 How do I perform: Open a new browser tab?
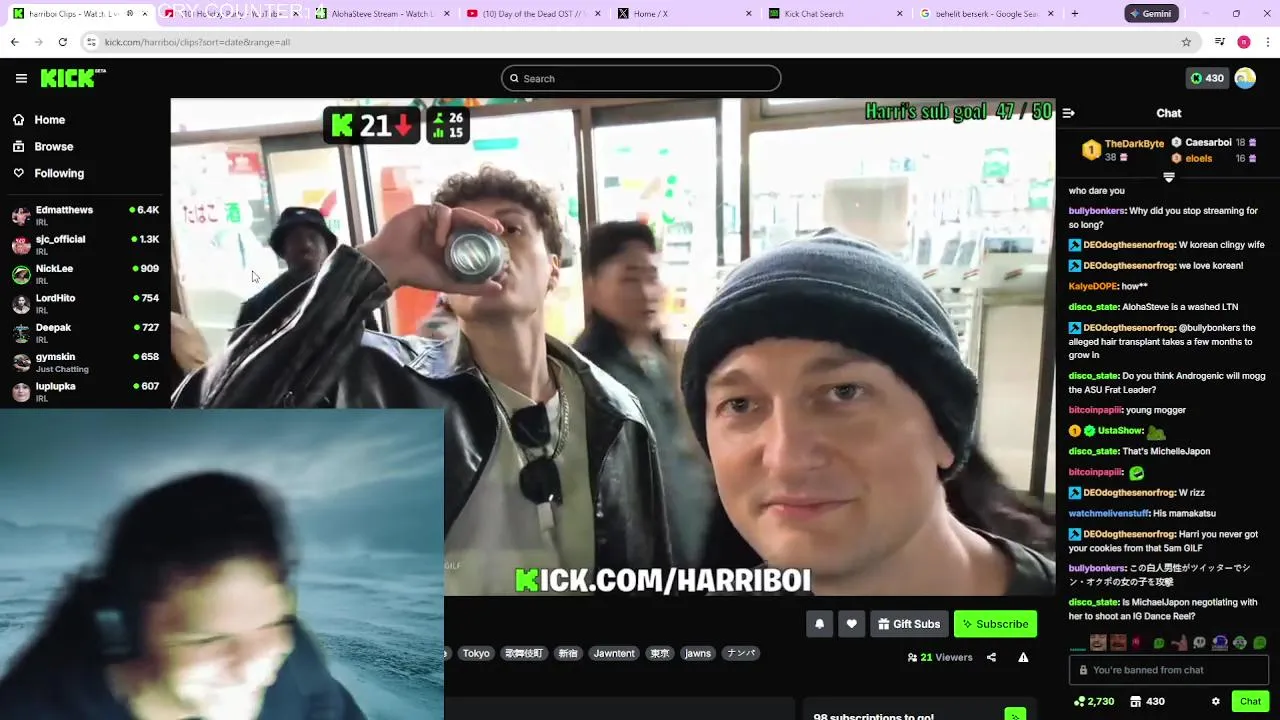pyautogui.click(x=1075, y=14)
